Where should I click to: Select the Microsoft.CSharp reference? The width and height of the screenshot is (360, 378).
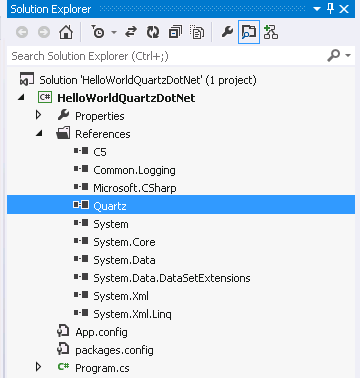pos(135,188)
